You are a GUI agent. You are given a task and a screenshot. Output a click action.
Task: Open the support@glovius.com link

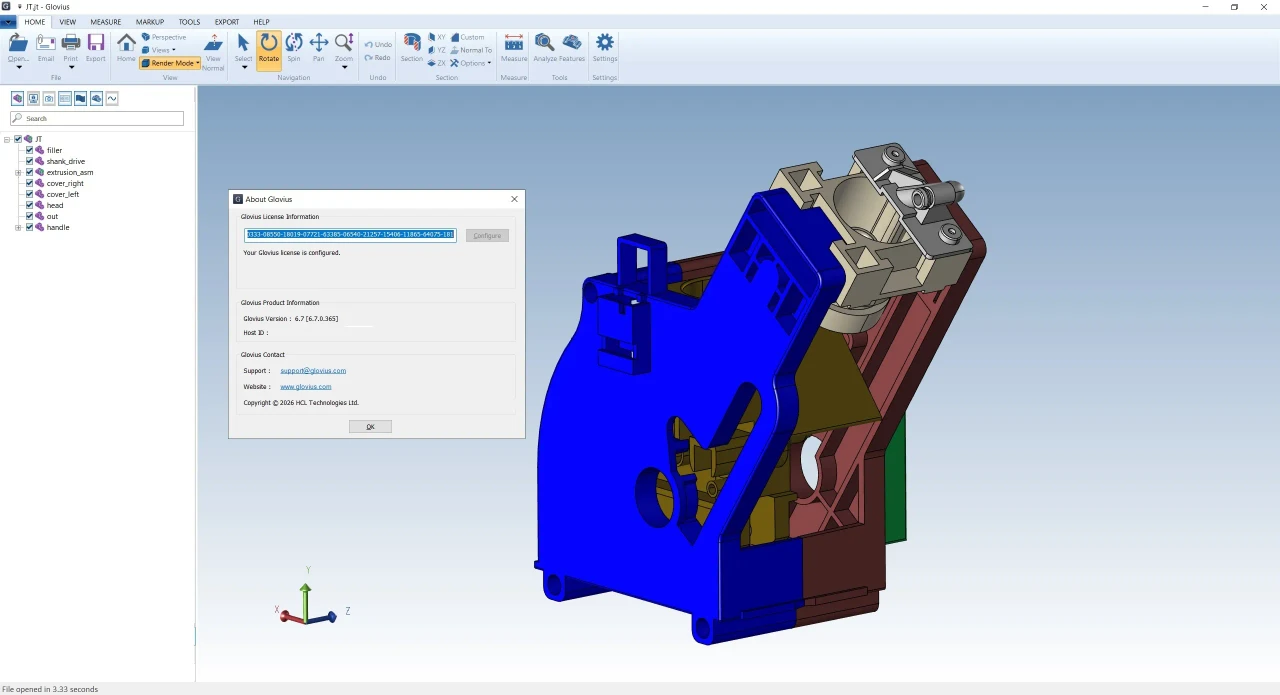click(313, 371)
